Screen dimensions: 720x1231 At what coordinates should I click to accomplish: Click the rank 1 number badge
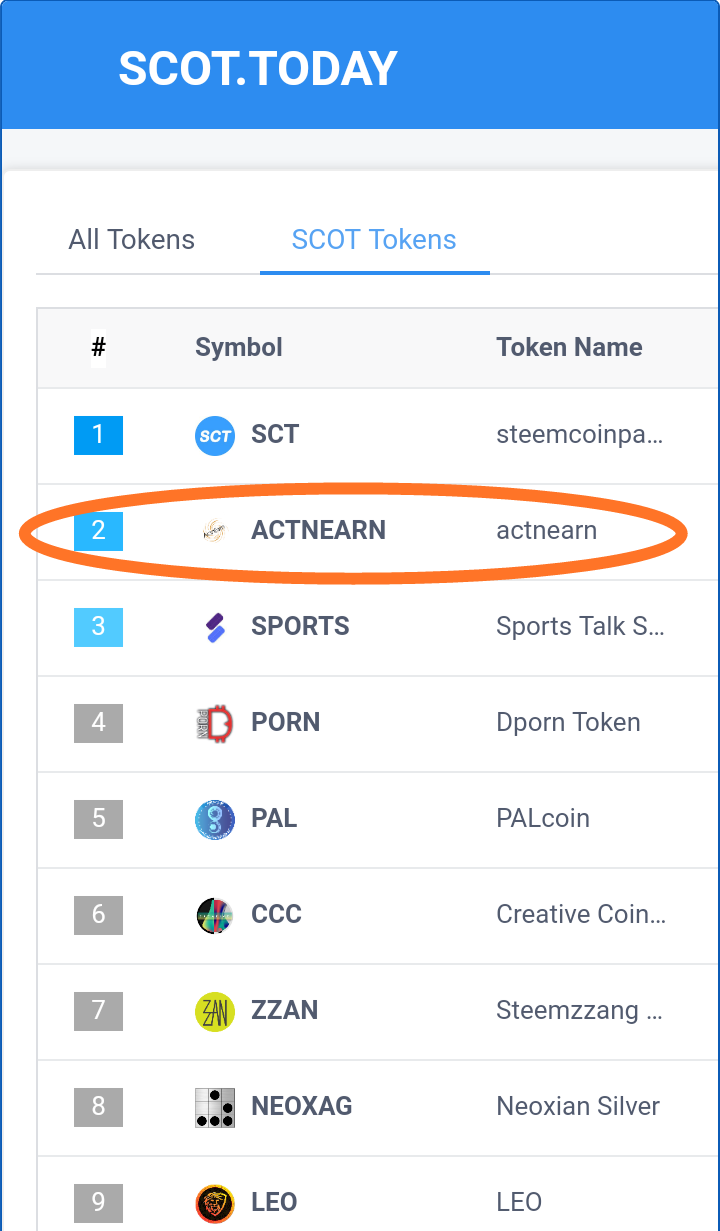[98, 435]
